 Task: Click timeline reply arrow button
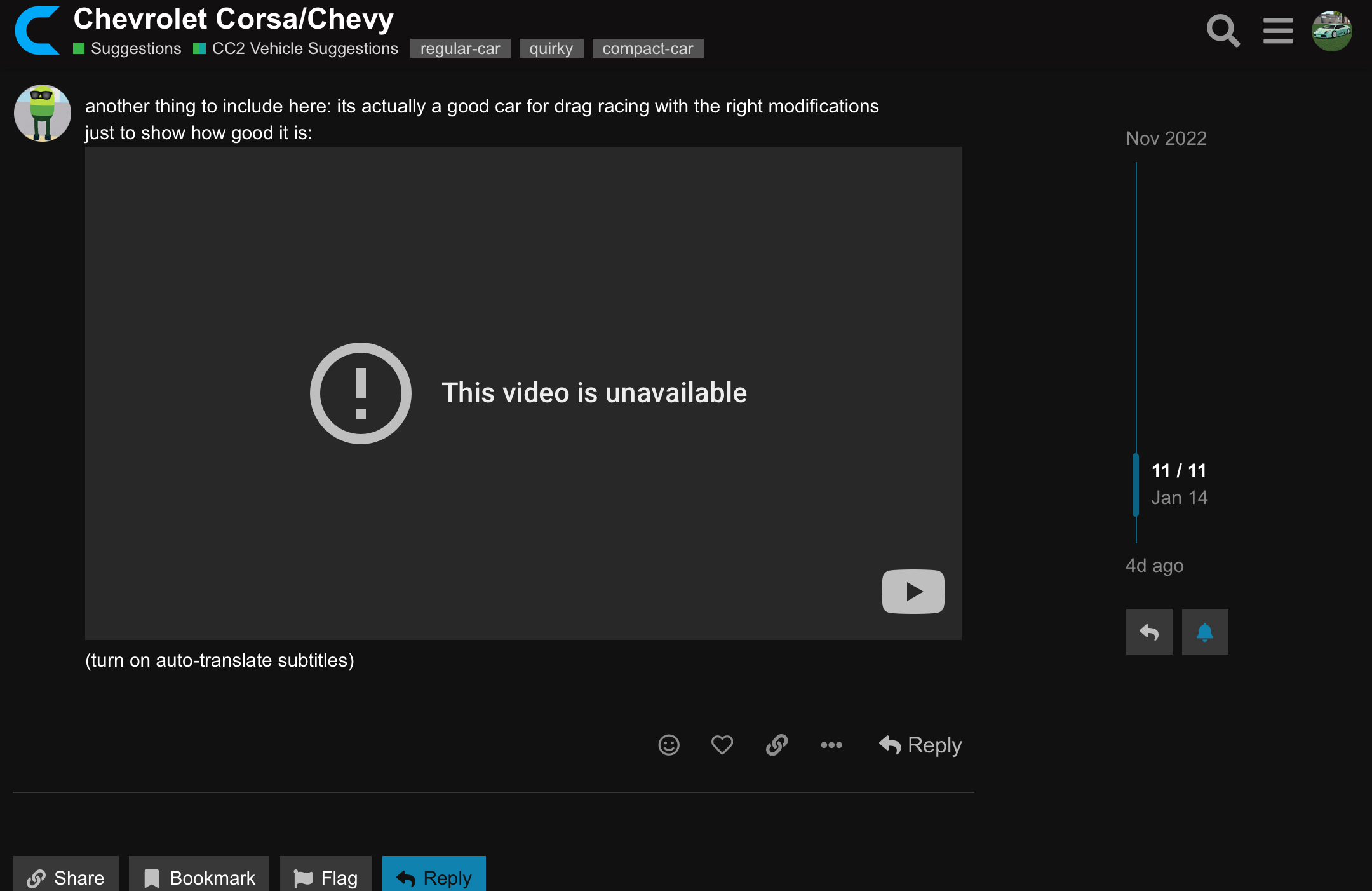(x=1149, y=632)
